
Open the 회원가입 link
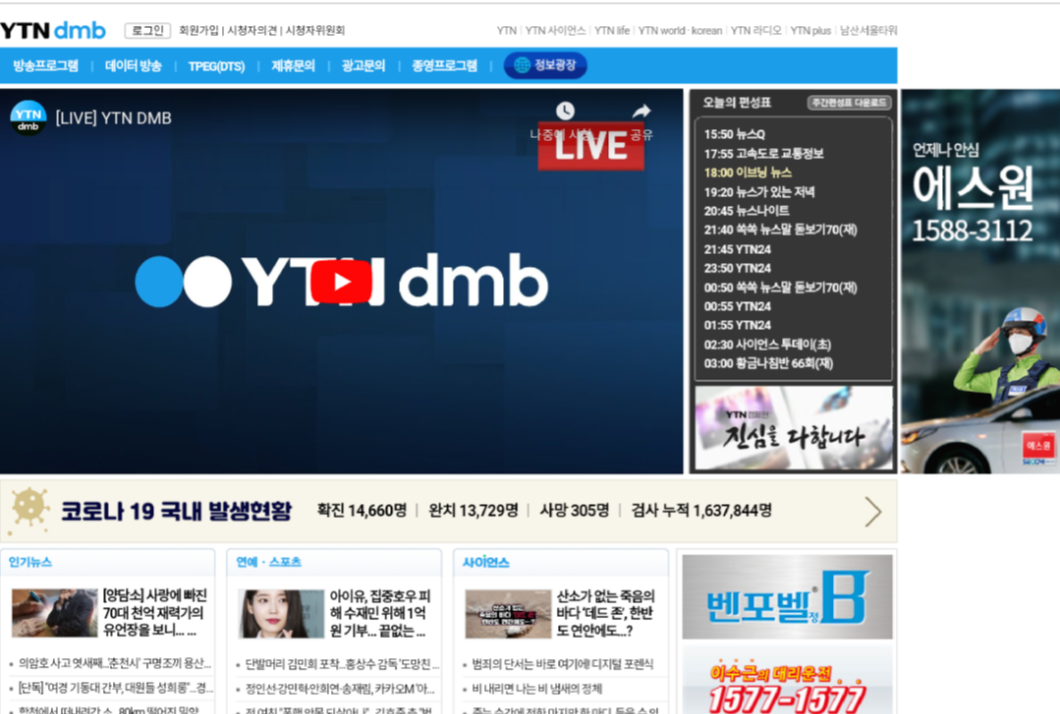[199, 30]
